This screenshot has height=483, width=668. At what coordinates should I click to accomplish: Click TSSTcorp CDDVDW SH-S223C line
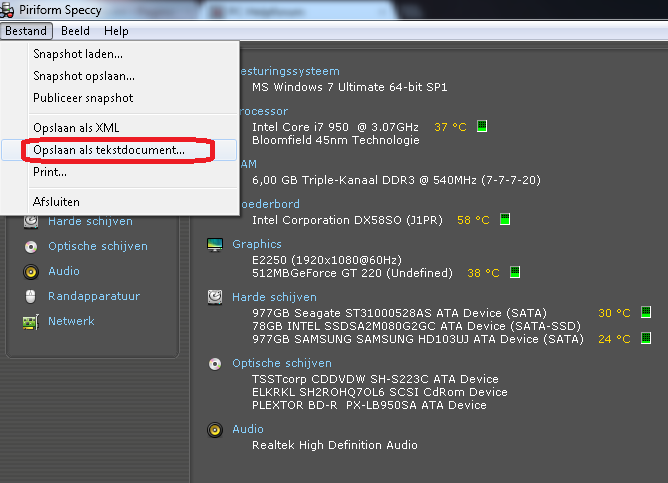375,379
